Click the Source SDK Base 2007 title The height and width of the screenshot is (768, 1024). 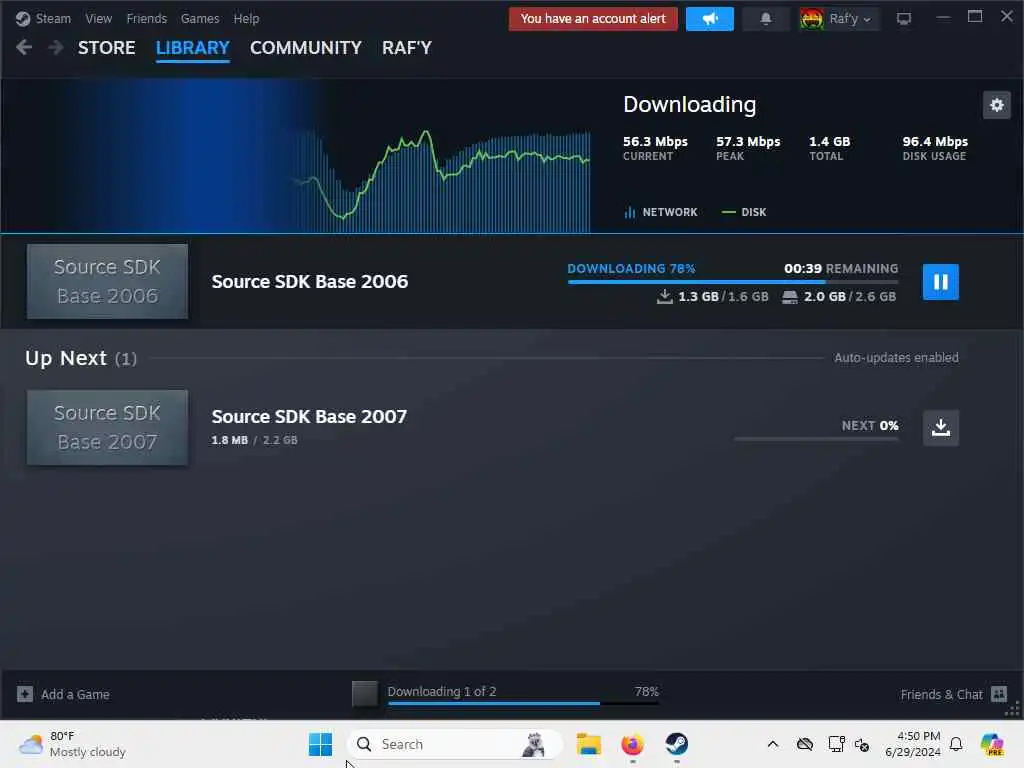tap(309, 417)
